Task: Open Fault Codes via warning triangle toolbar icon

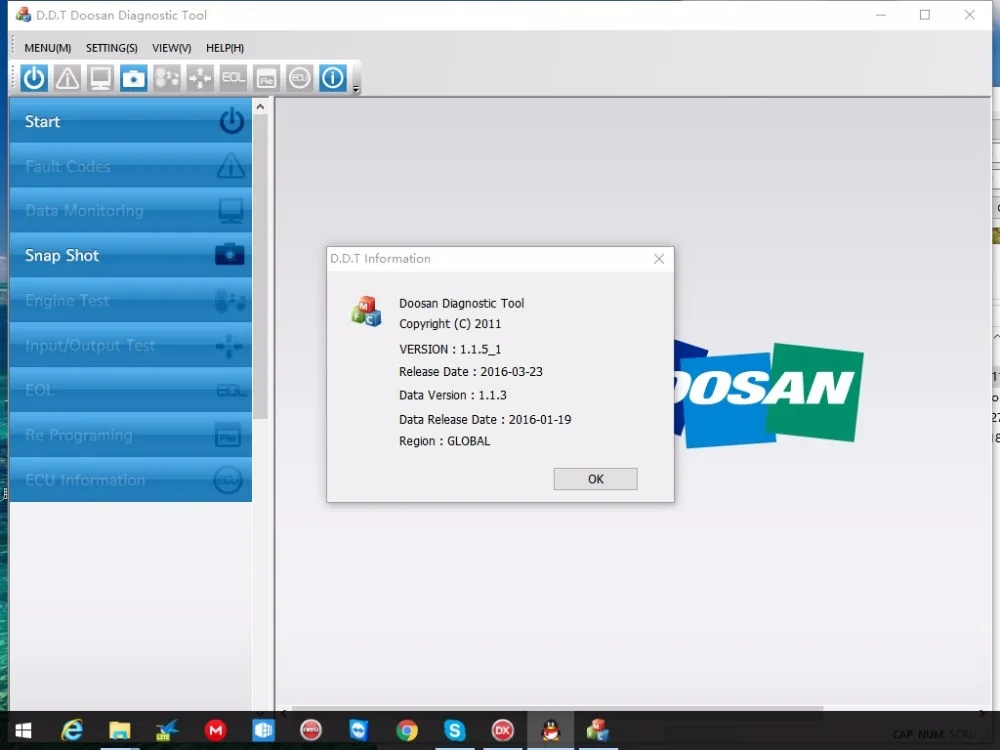Action: 66,77
